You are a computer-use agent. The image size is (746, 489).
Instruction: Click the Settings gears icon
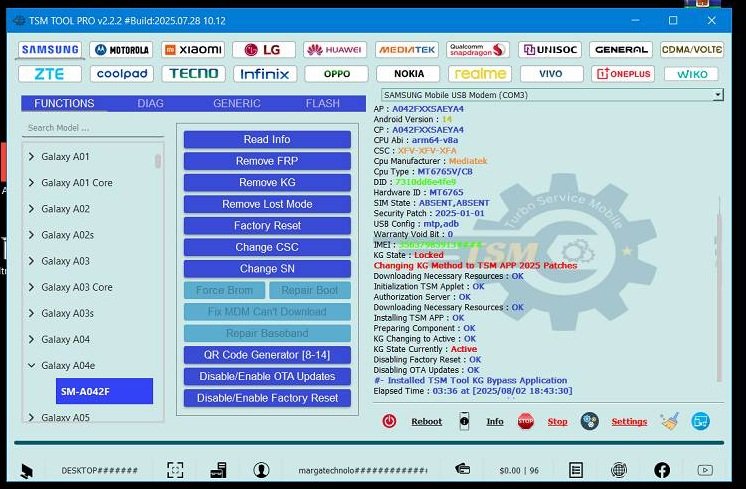click(x=589, y=421)
